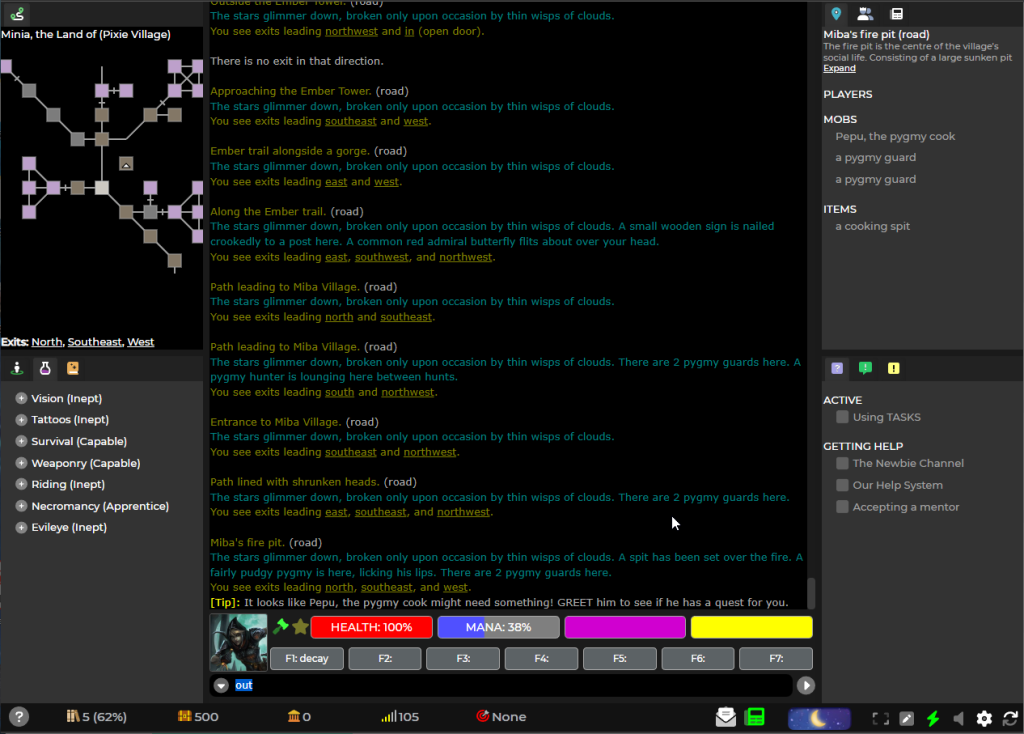Image resolution: width=1024 pixels, height=734 pixels.
Task: Click the lightning bolt icon in status bar
Action: coord(933,717)
